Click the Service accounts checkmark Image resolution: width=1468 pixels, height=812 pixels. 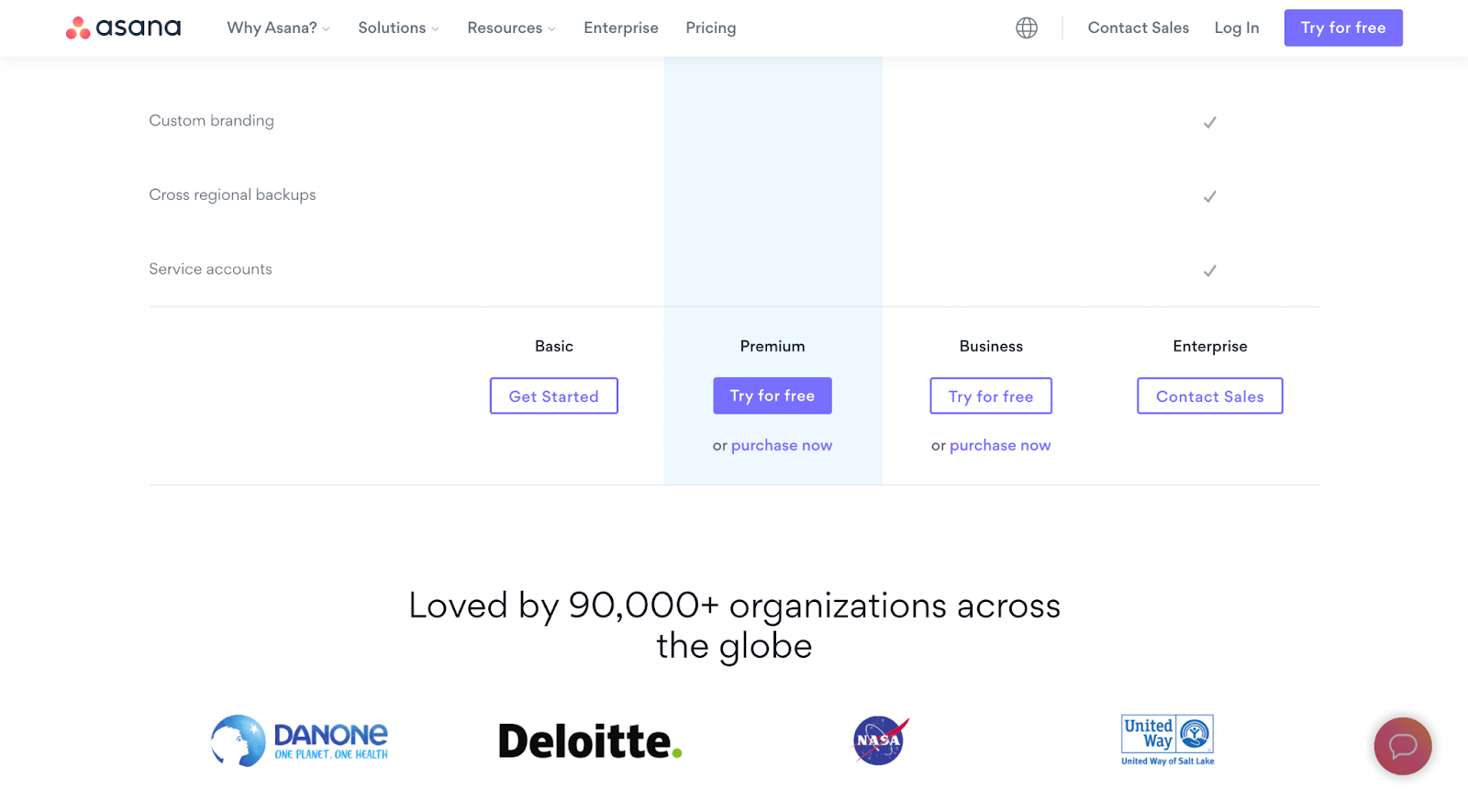1210,271
